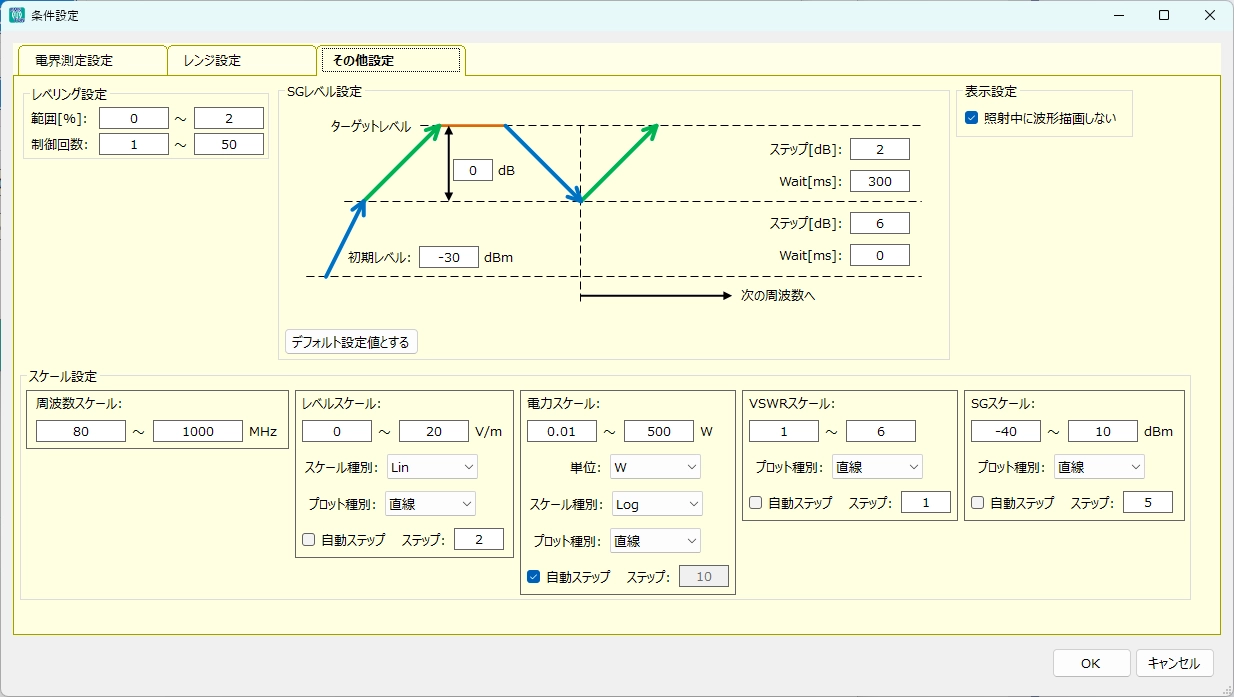Toggle 照射中に波形描画しない checkbox

[971, 118]
